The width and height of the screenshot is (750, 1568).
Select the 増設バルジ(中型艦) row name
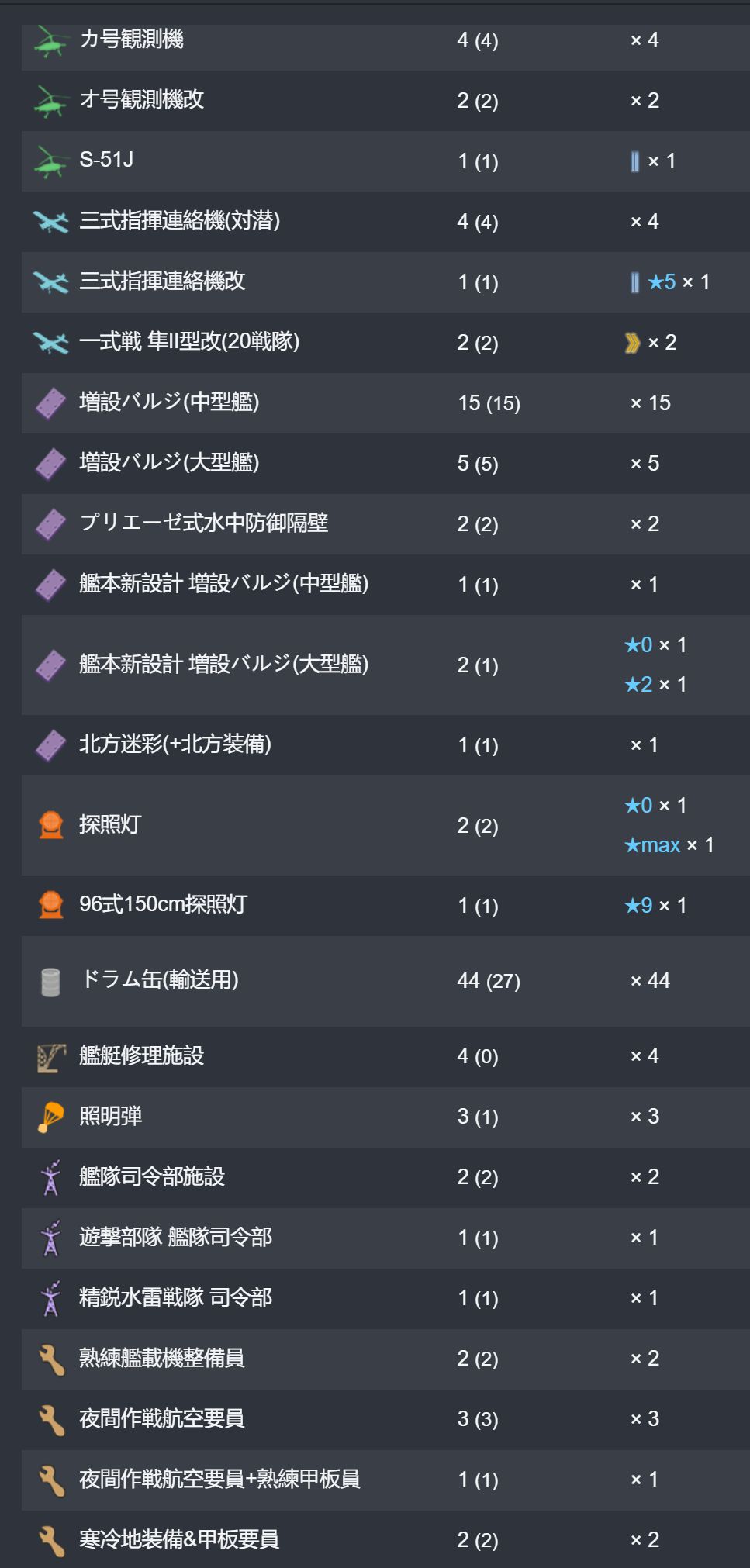169,402
